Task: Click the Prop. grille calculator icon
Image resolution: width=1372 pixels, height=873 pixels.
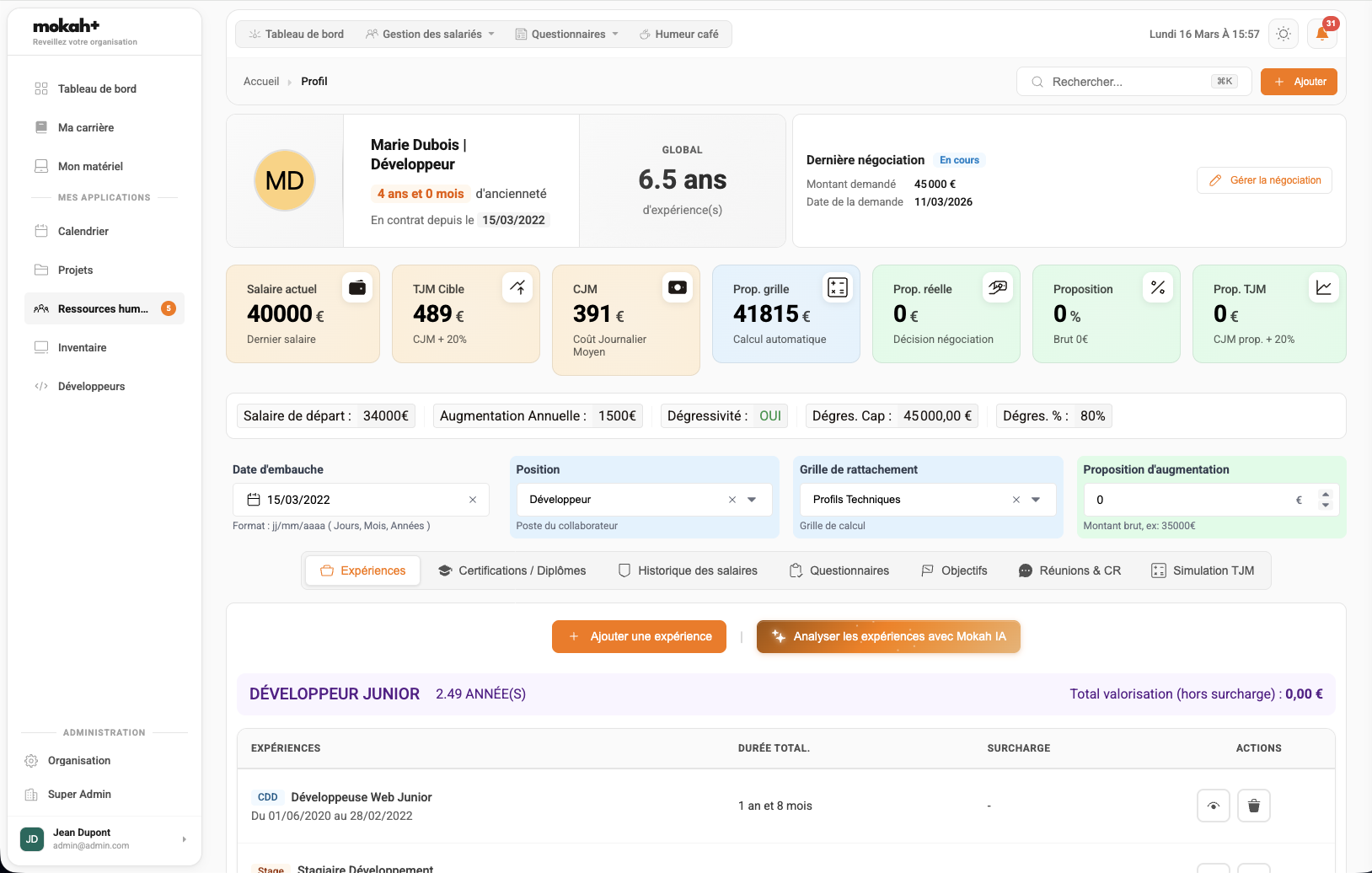Action: point(838,287)
